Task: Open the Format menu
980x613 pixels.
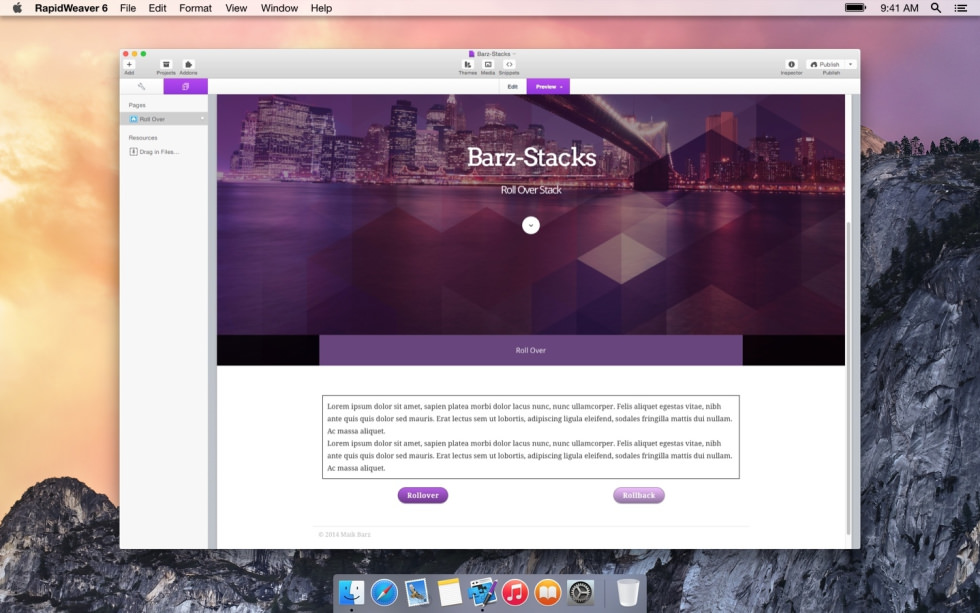Action: pyautogui.click(x=196, y=8)
